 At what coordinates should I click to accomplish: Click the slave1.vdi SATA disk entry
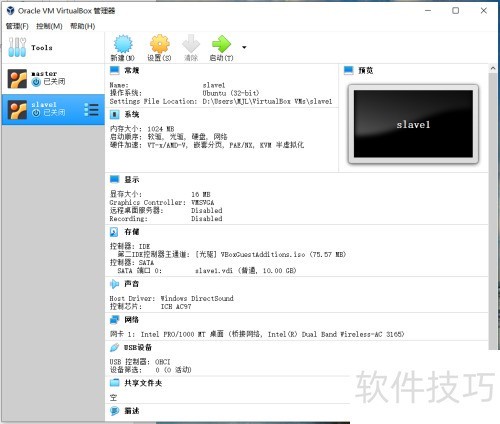[245, 271]
